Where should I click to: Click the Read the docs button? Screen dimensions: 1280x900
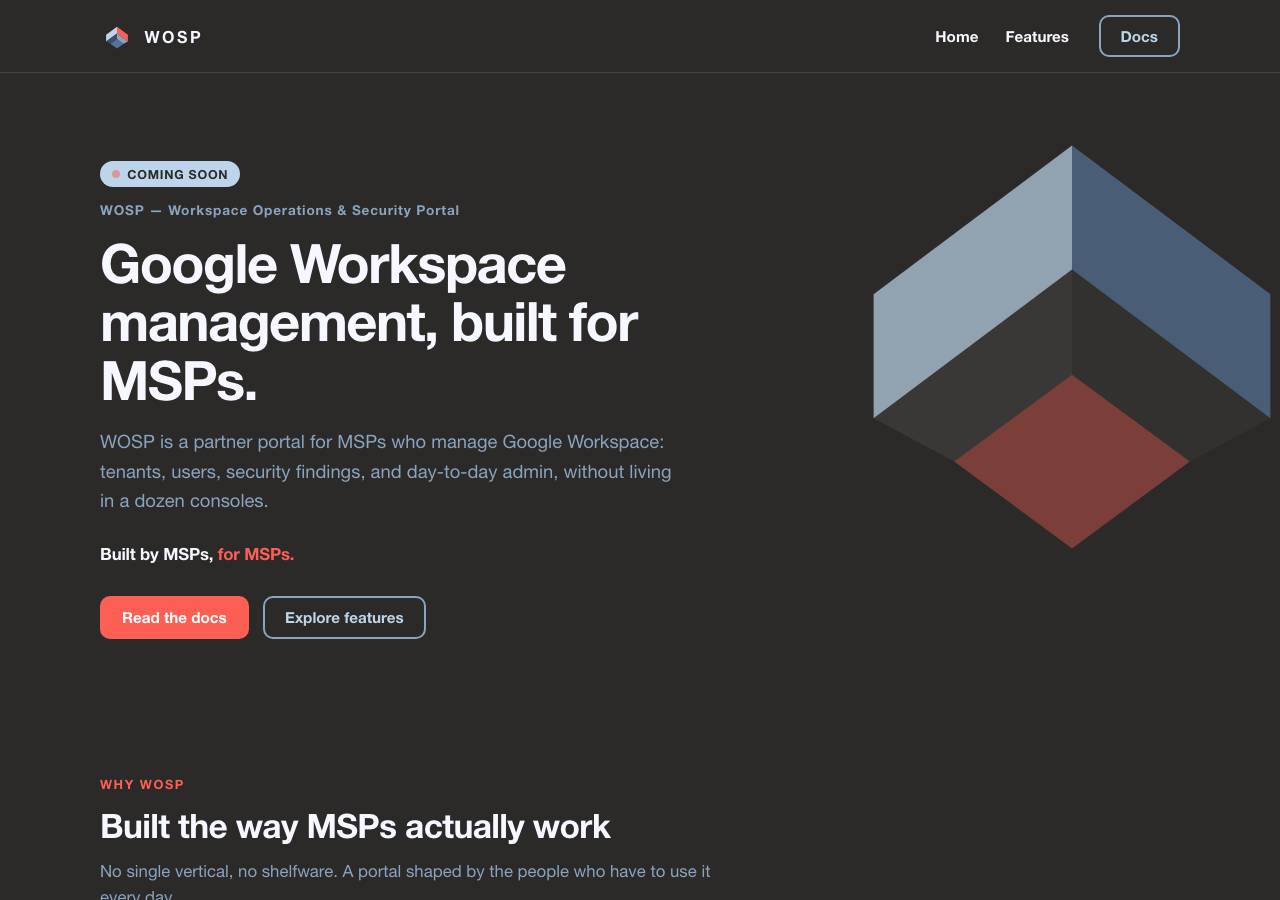click(x=174, y=617)
